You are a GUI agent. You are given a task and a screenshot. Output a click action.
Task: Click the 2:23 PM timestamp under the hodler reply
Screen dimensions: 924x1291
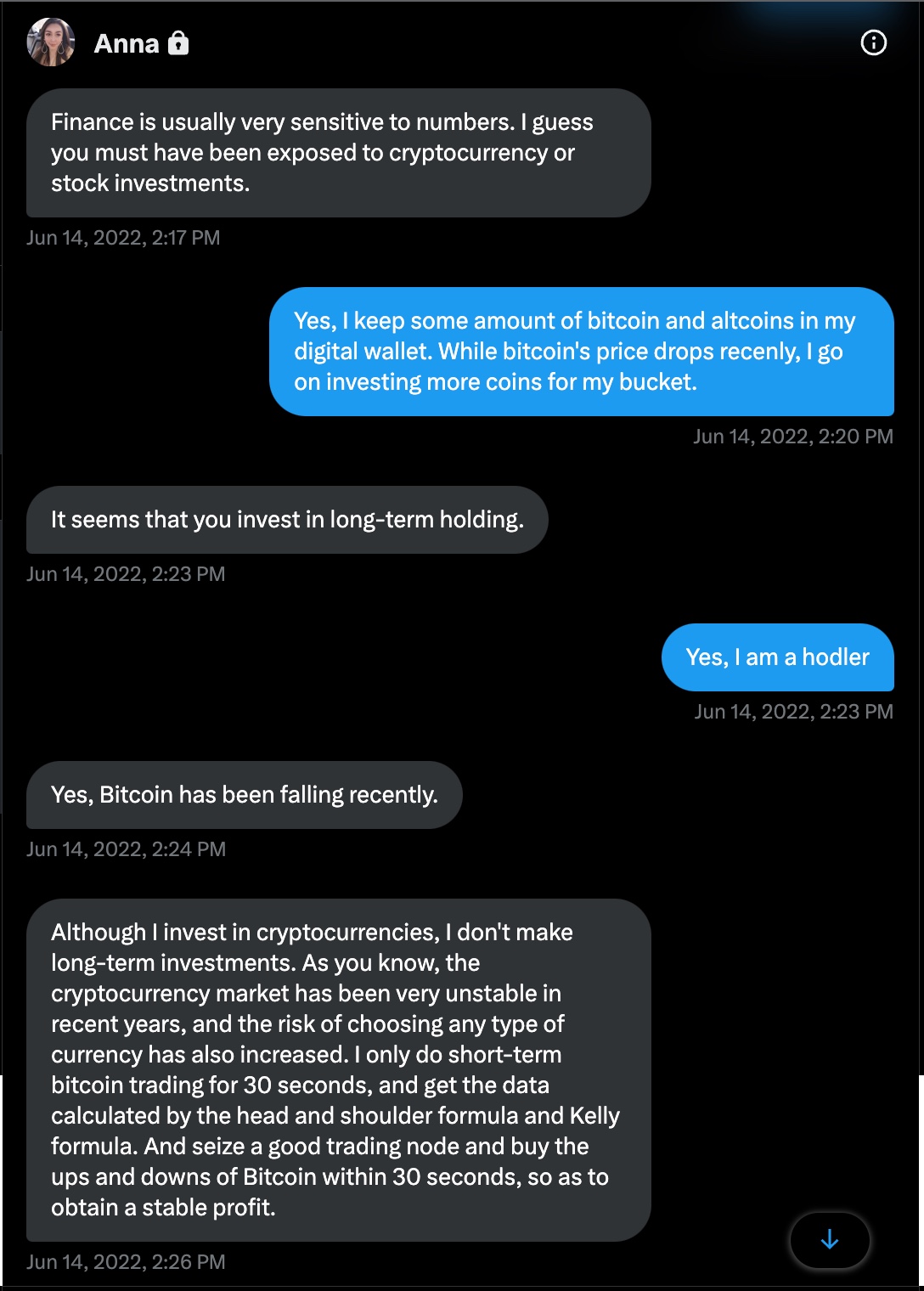click(793, 712)
